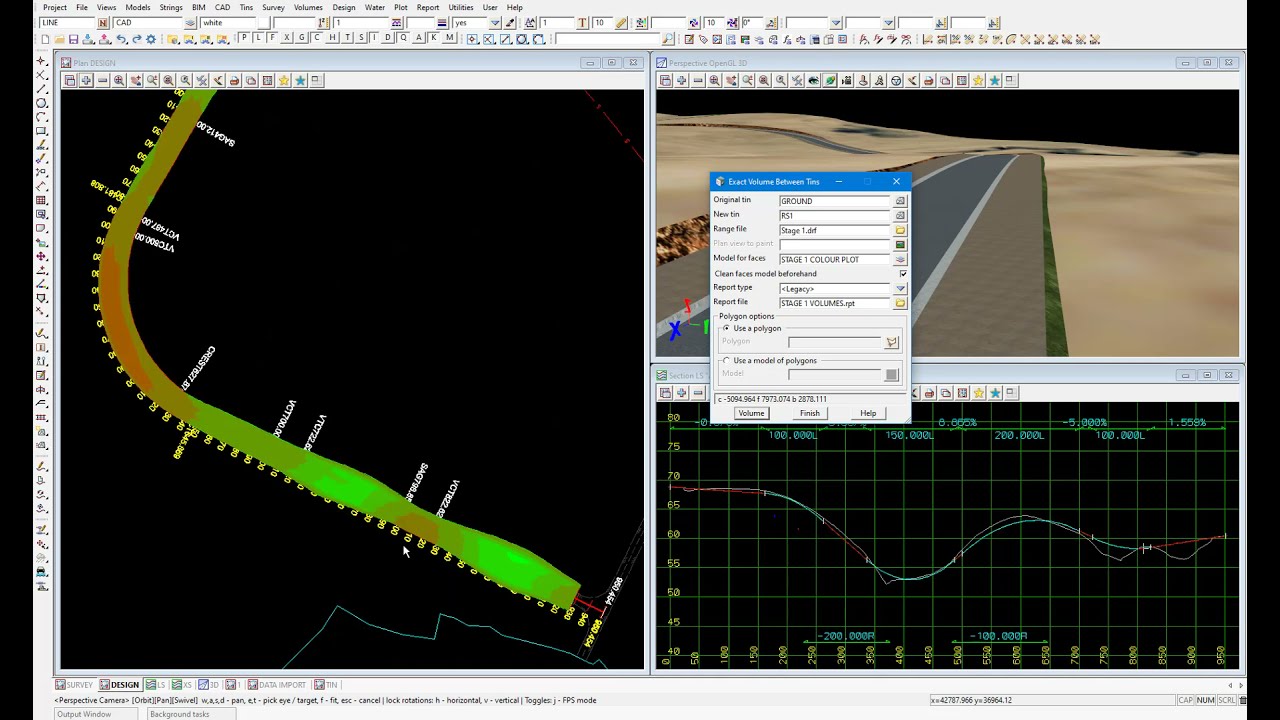Click the blue star icon in Plan DESIGN toolbar
Screen dimensions: 1280x720
[300, 80]
